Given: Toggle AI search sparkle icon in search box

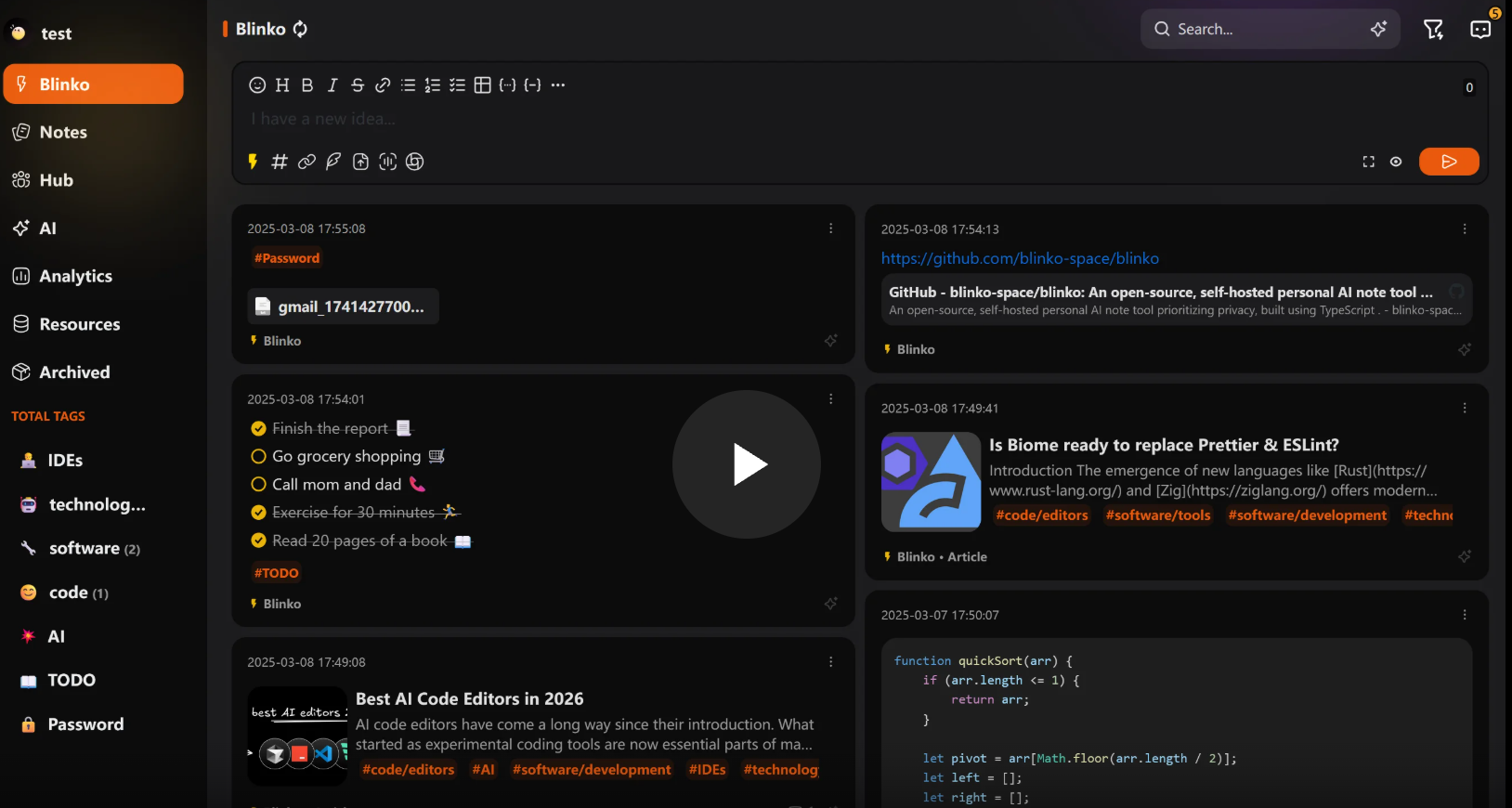Looking at the screenshot, I should tap(1379, 29).
